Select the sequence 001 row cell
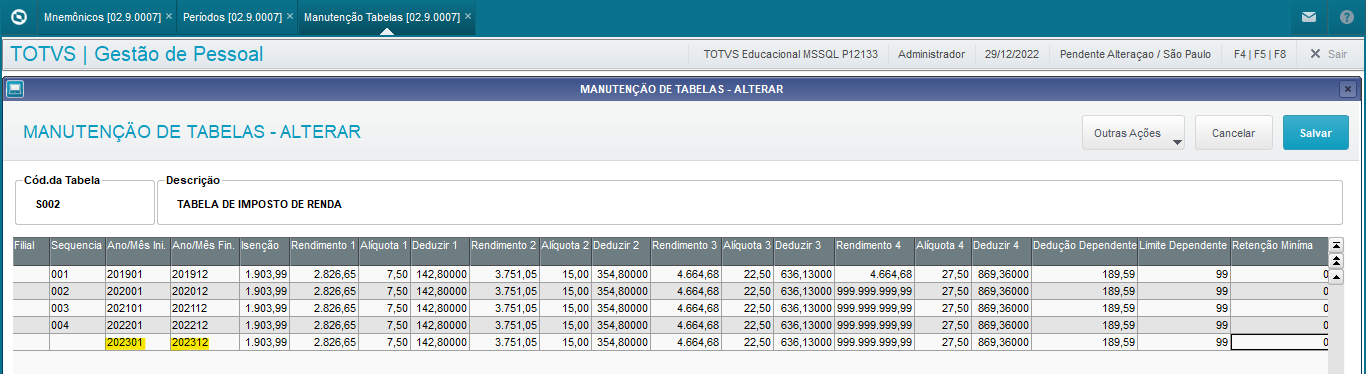The height and width of the screenshot is (374, 1366). point(77,274)
